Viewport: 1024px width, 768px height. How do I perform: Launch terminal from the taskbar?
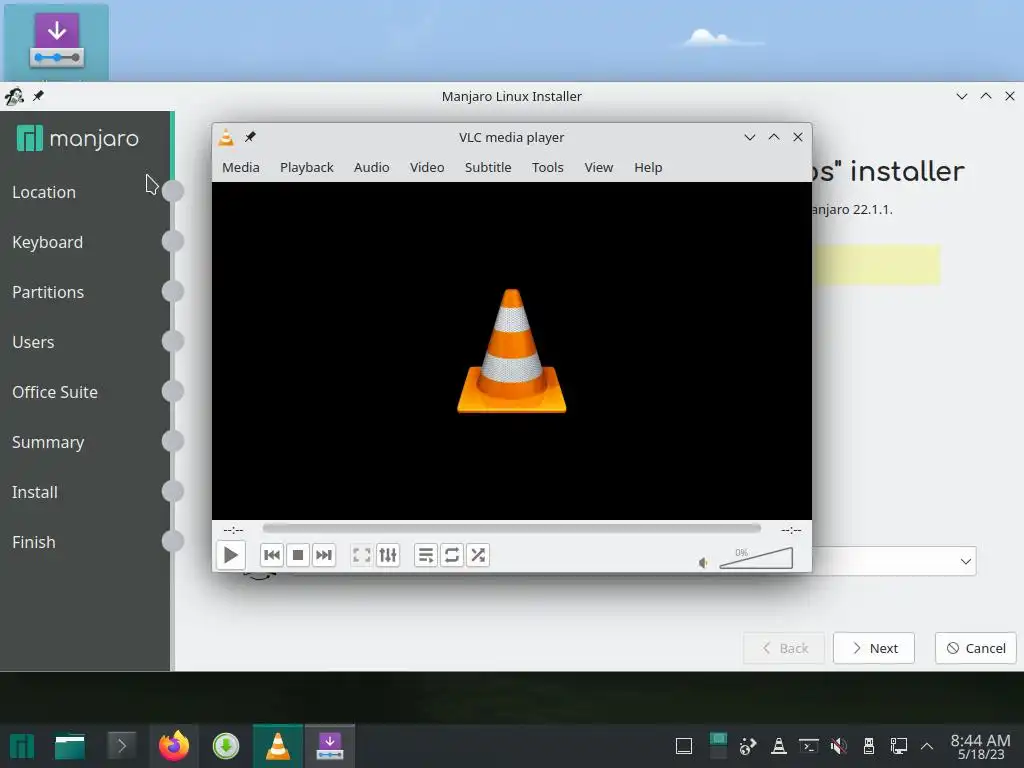click(121, 746)
